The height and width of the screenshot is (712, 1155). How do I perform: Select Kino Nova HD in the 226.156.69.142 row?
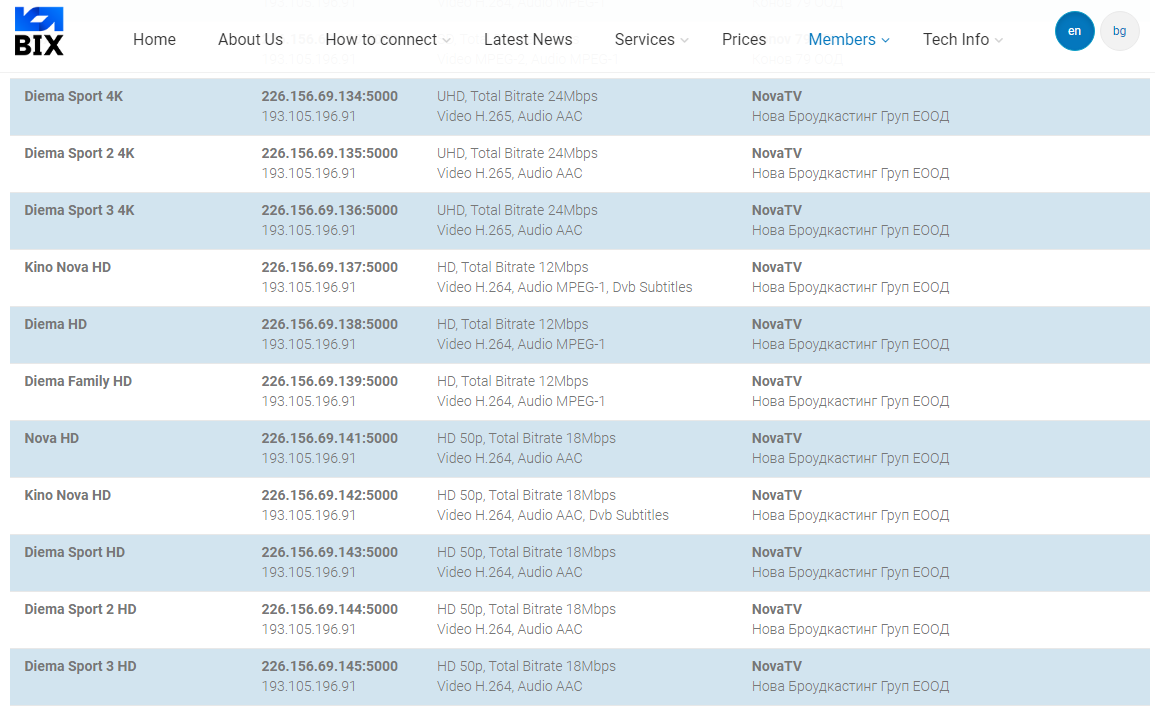click(x=68, y=496)
